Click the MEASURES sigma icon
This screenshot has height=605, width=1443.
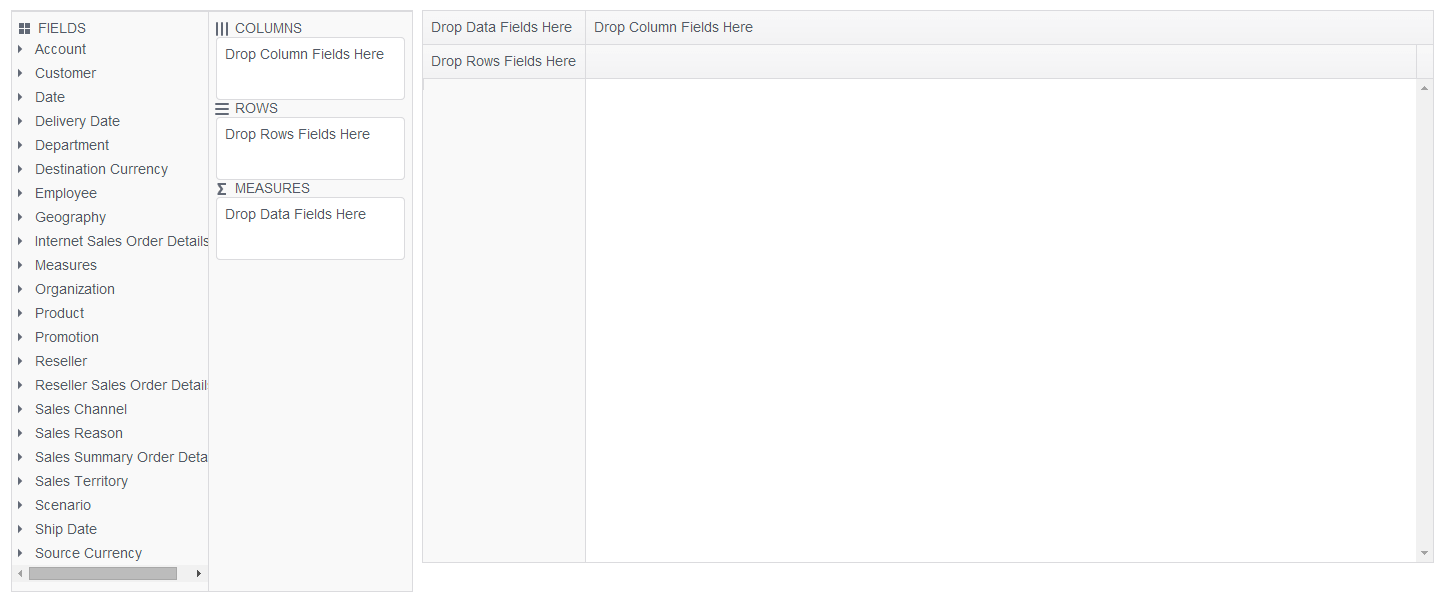[222, 188]
